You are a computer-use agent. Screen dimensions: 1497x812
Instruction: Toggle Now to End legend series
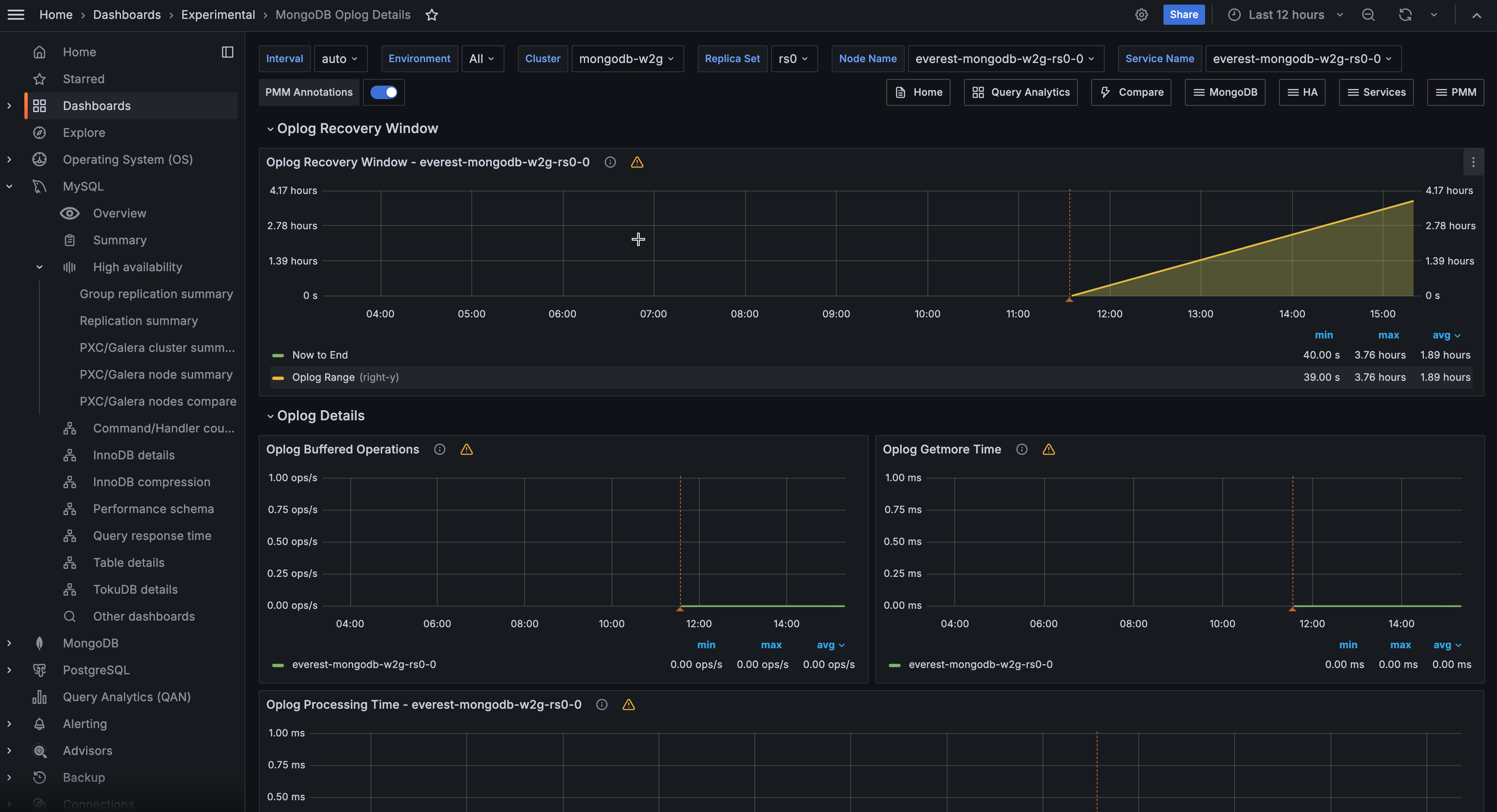pos(320,355)
